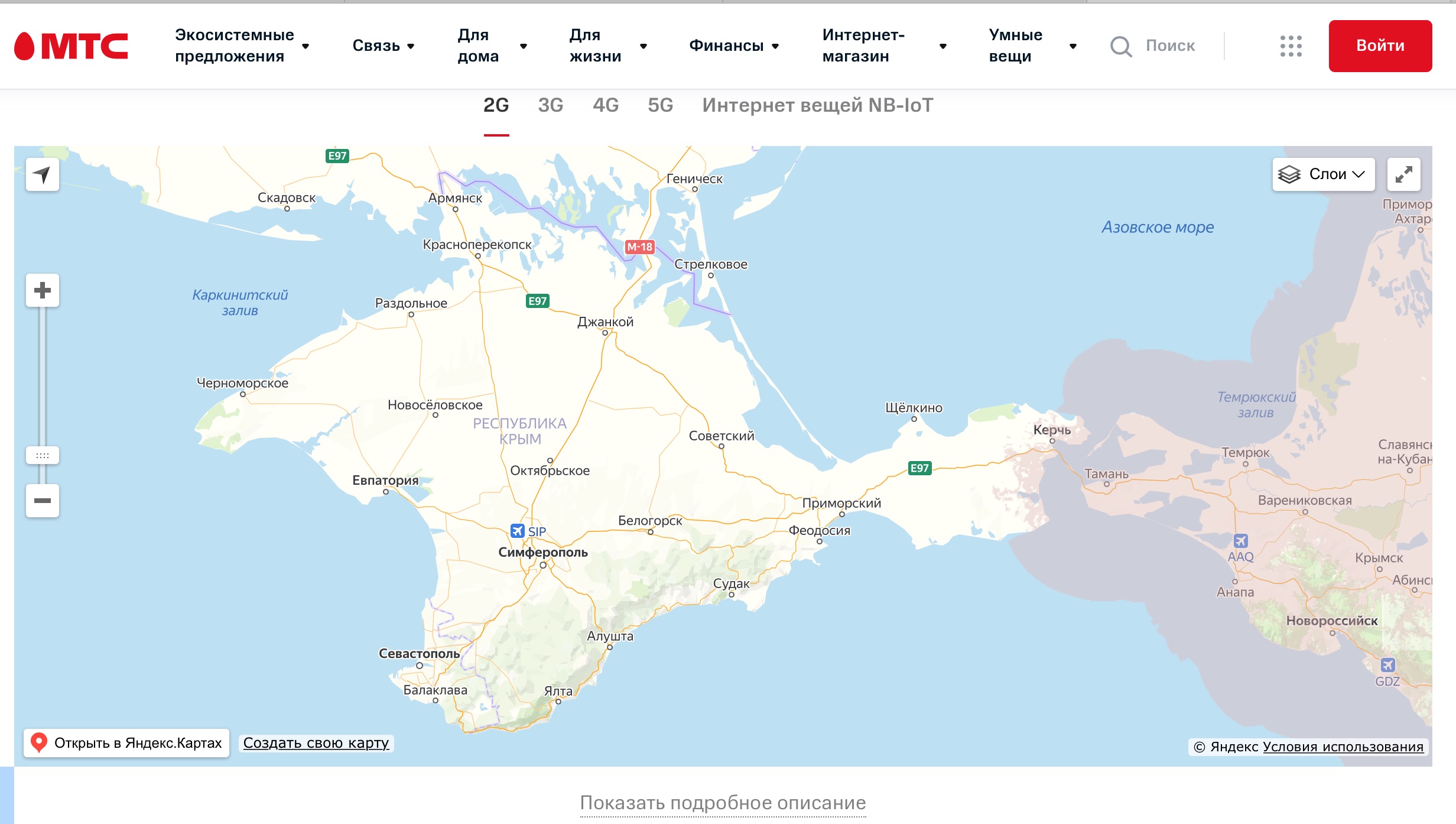Viewport: 1456px width, 824px height.
Task: Click the map zoom slider handle
Action: tap(42, 455)
